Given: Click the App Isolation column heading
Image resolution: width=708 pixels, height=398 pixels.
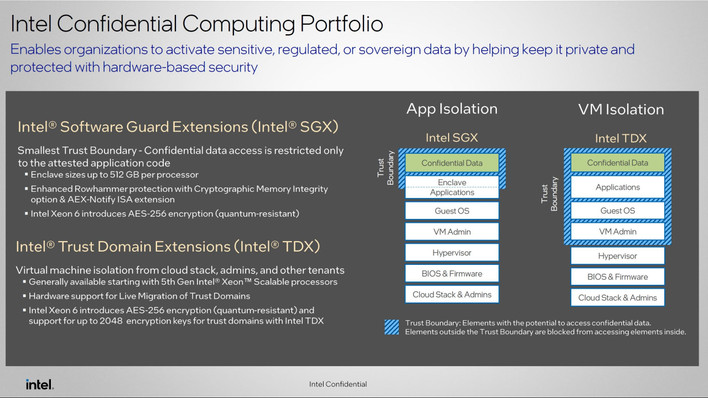Looking at the screenshot, I should [x=452, y=109].
